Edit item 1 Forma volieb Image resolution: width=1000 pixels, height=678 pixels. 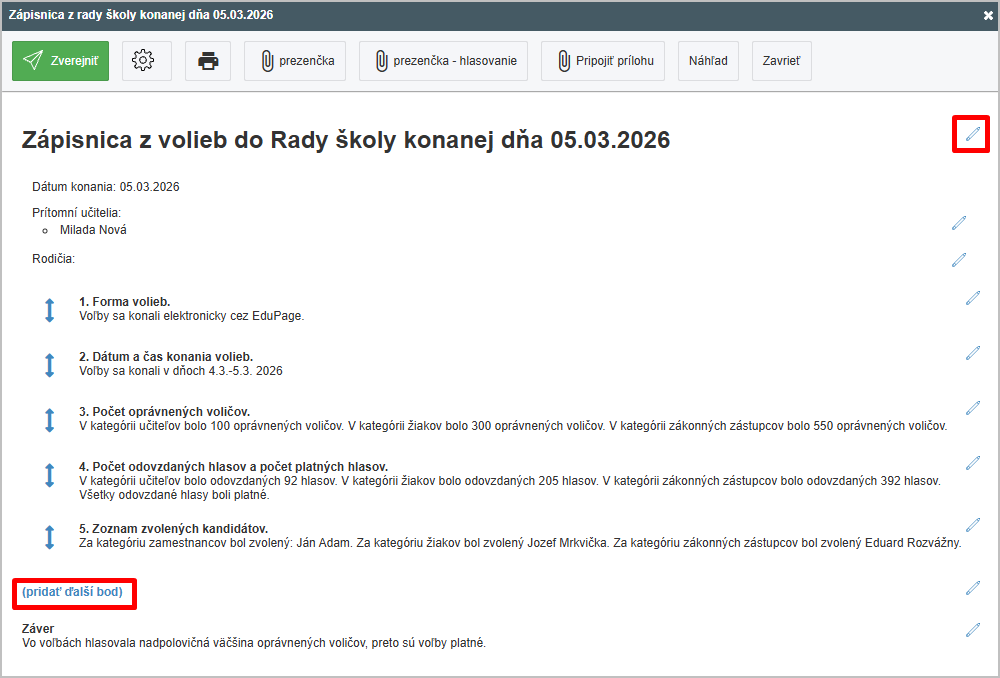[x=972, y=298]
